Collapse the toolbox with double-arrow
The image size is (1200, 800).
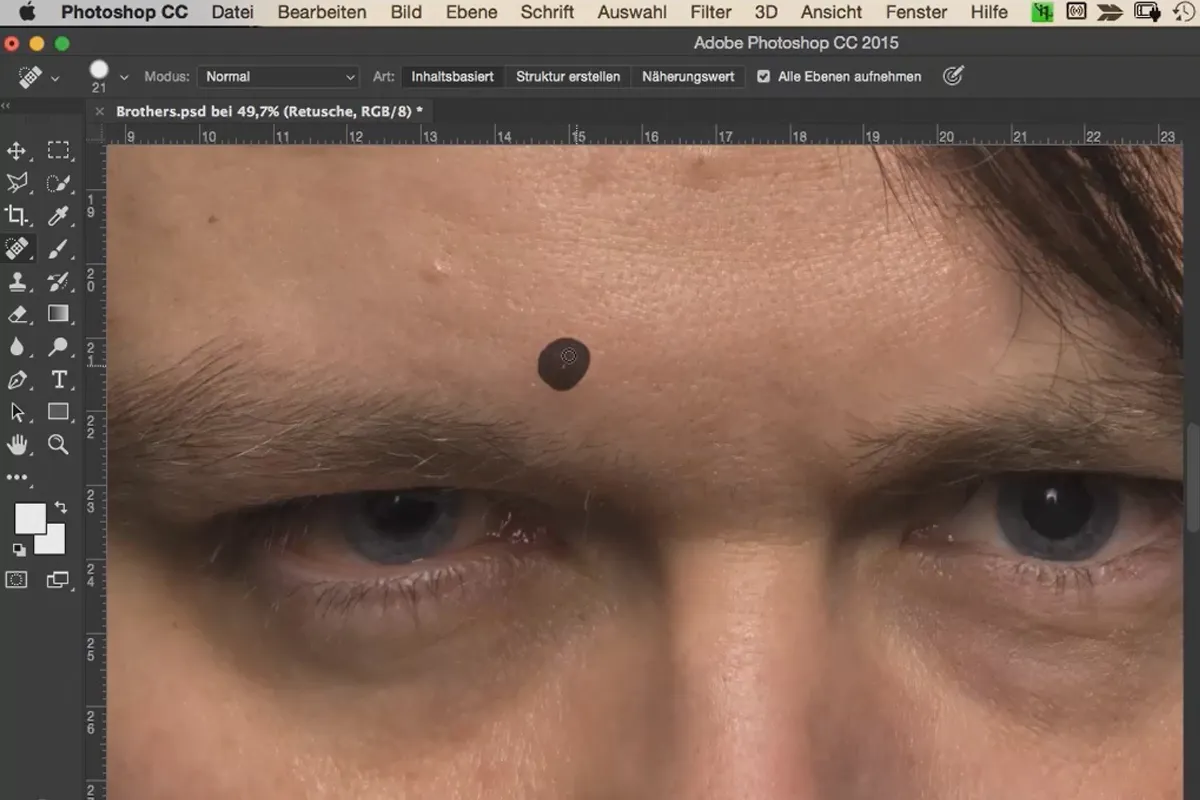[x=6, y=105]
